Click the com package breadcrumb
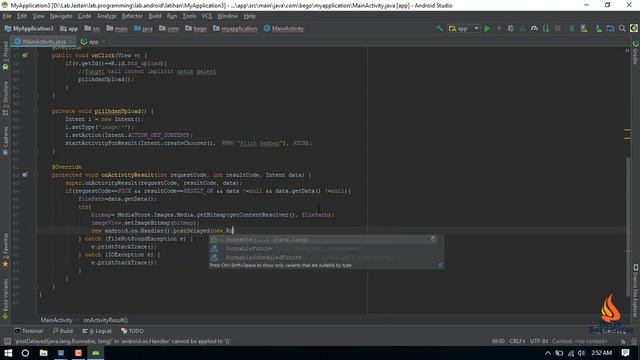640x360 pixels. pyautogui.click(x=169, y=29)
